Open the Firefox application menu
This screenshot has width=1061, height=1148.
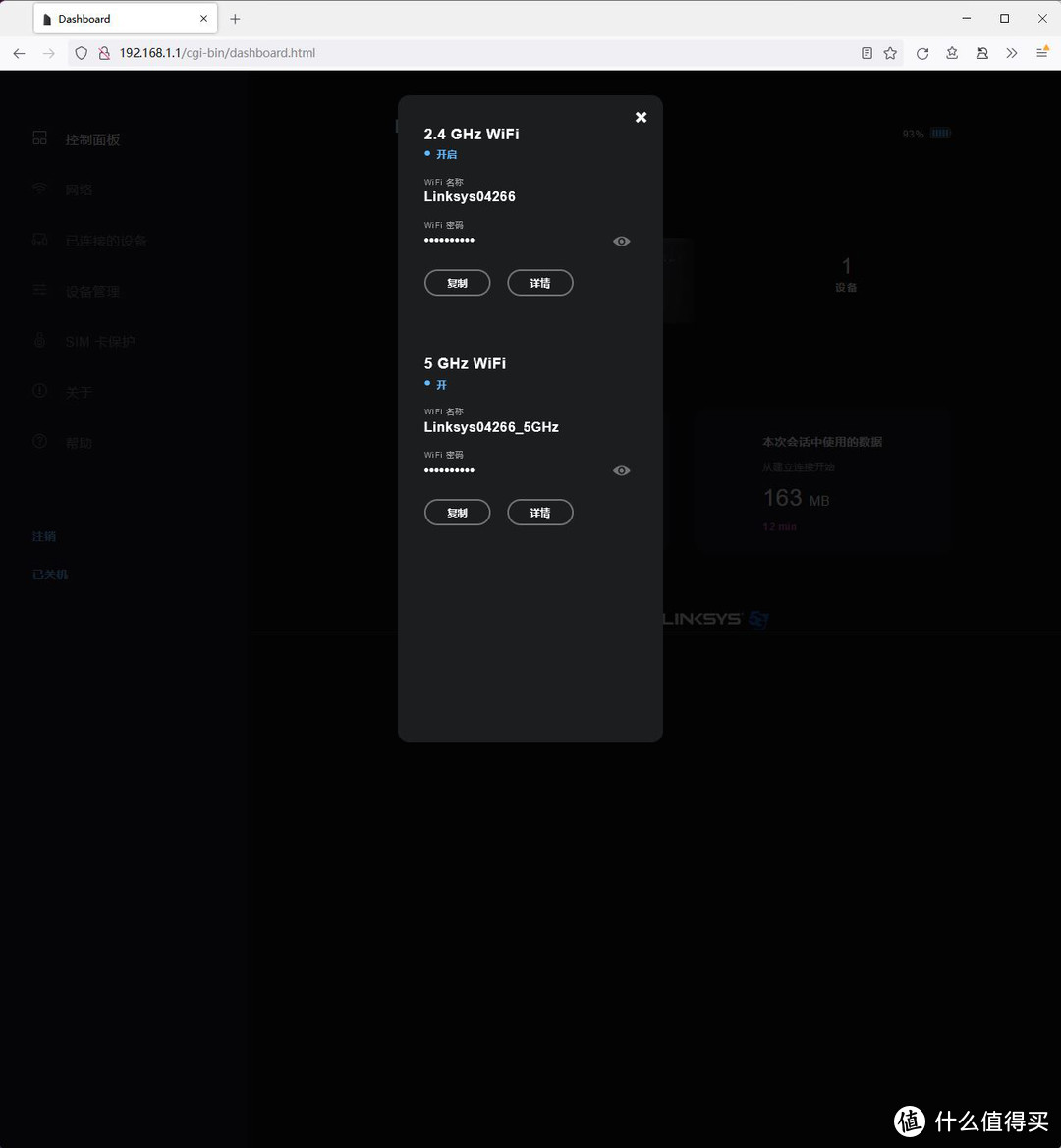[x=1041, y=53]
